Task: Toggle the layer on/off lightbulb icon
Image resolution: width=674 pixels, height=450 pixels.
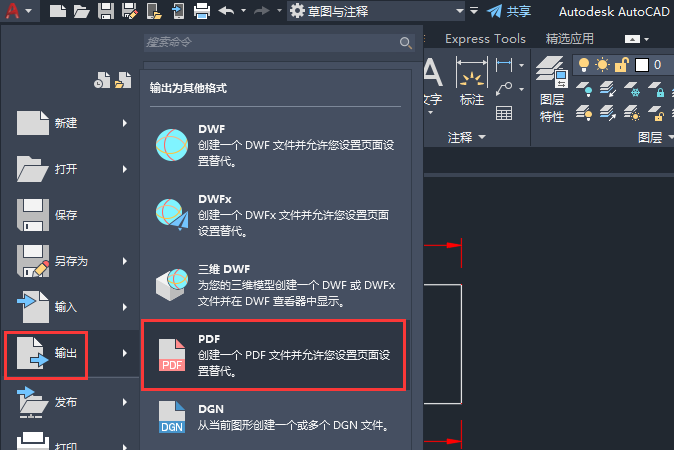Action: (x=583, y=65)
